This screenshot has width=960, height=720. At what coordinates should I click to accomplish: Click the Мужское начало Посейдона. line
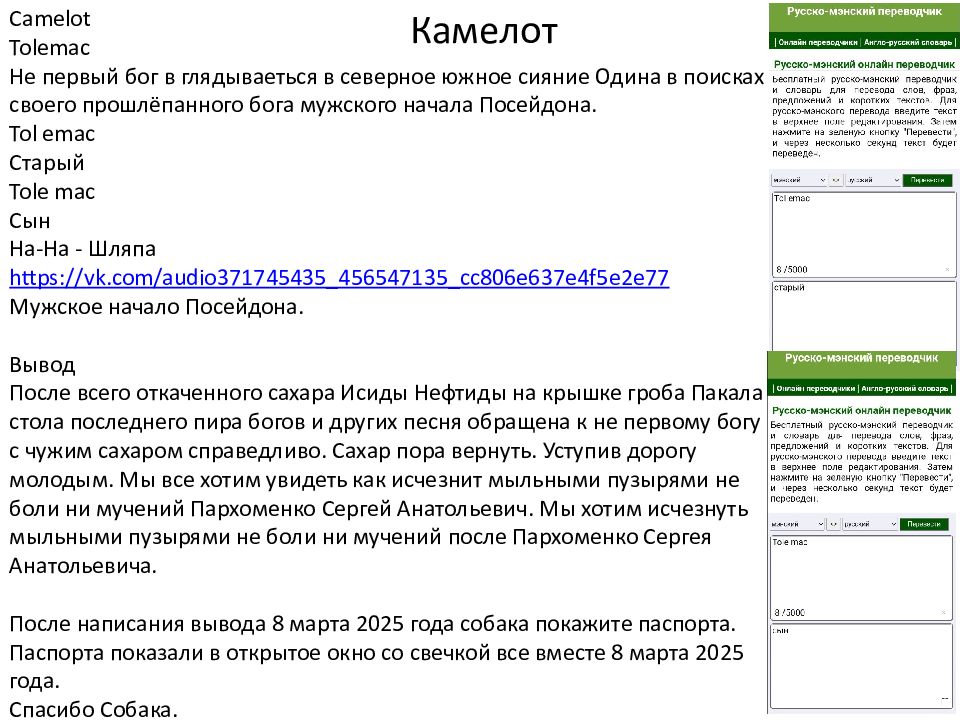[x=157, y=306]
